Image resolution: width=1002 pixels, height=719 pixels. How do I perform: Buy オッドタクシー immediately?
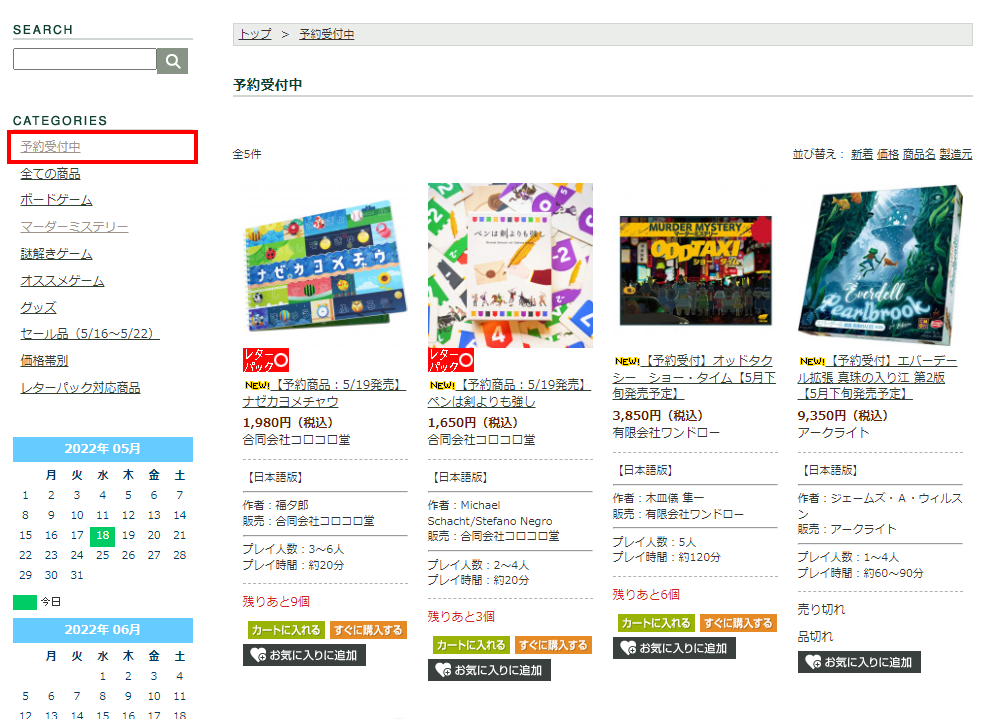point(738,623)
